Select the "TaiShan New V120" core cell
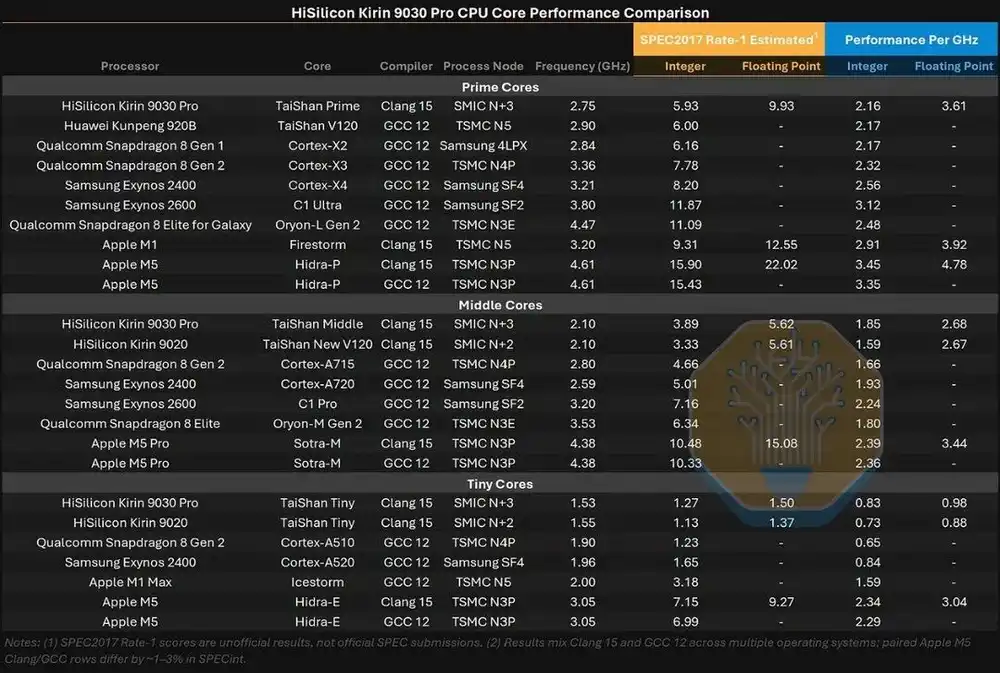This screenshot has height=673, width=1000. 318,344
